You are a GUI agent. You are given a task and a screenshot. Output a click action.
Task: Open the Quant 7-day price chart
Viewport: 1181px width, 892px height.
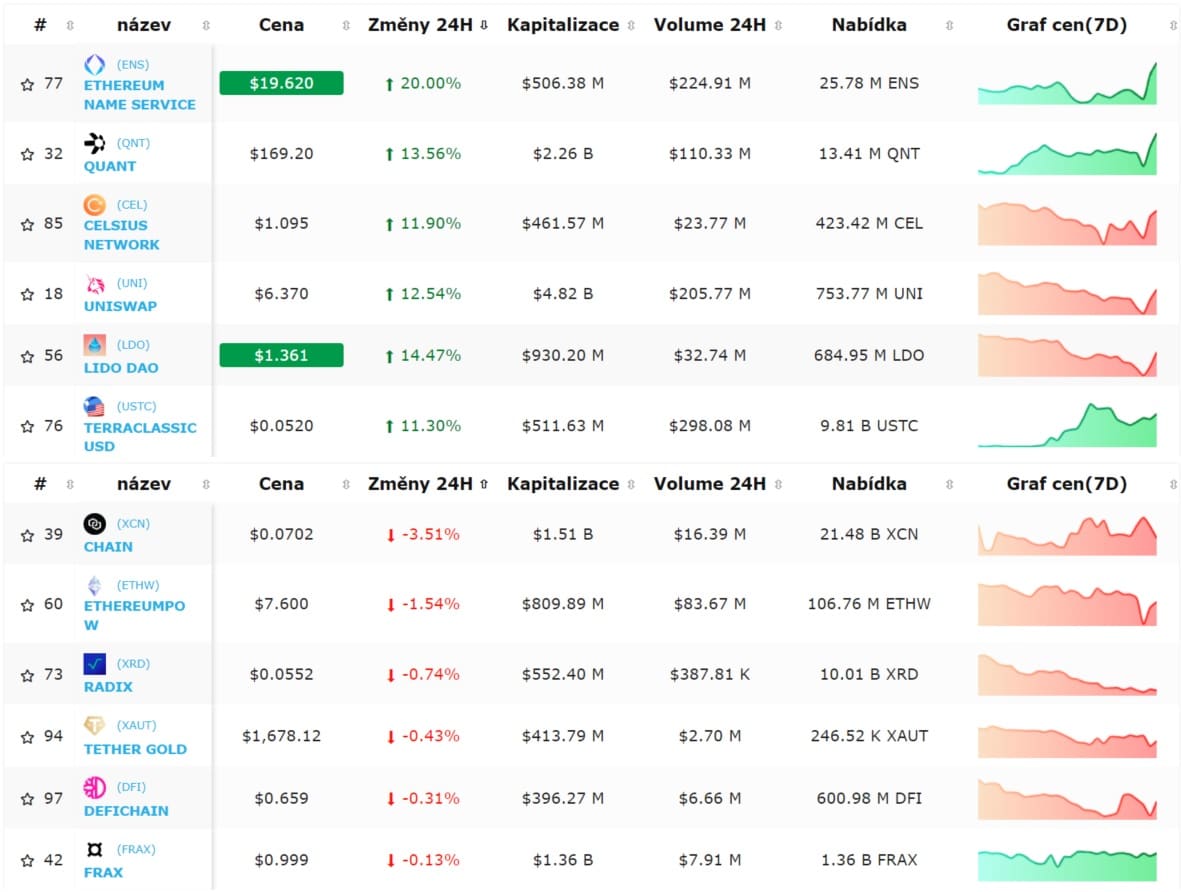pyautogui.click(x=1067, y=153)
